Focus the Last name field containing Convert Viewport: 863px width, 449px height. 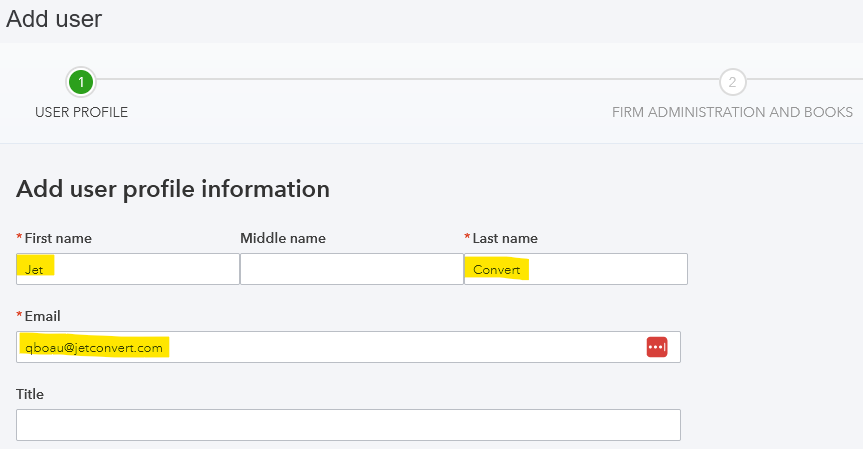[576, 269]
